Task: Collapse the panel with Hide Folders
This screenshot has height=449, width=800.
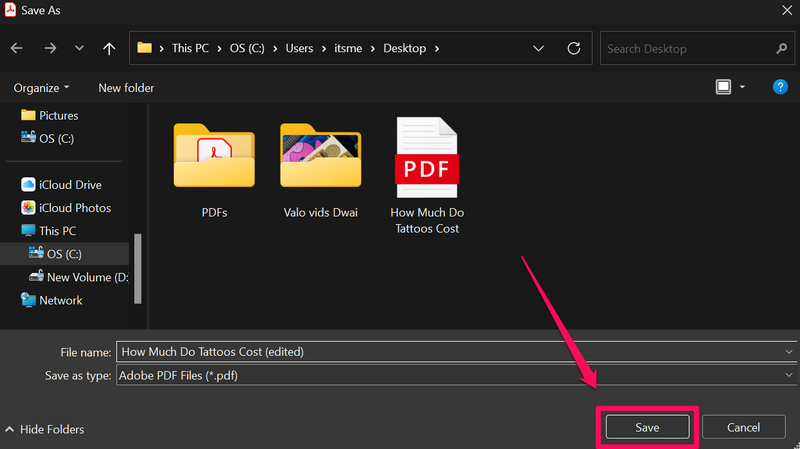Action: click(x=45, y=429)
